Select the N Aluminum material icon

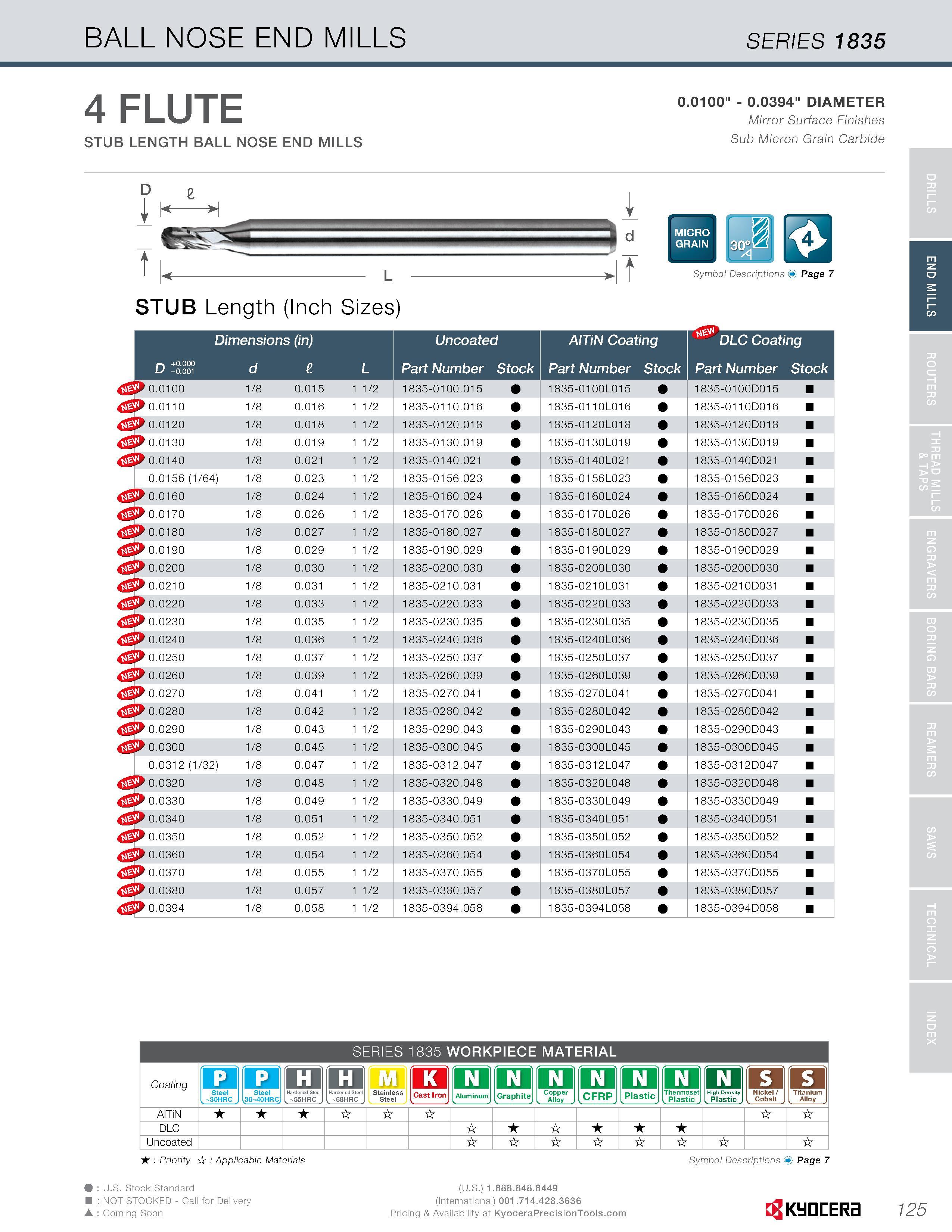pyautogui.click(x=472, y=1085)
